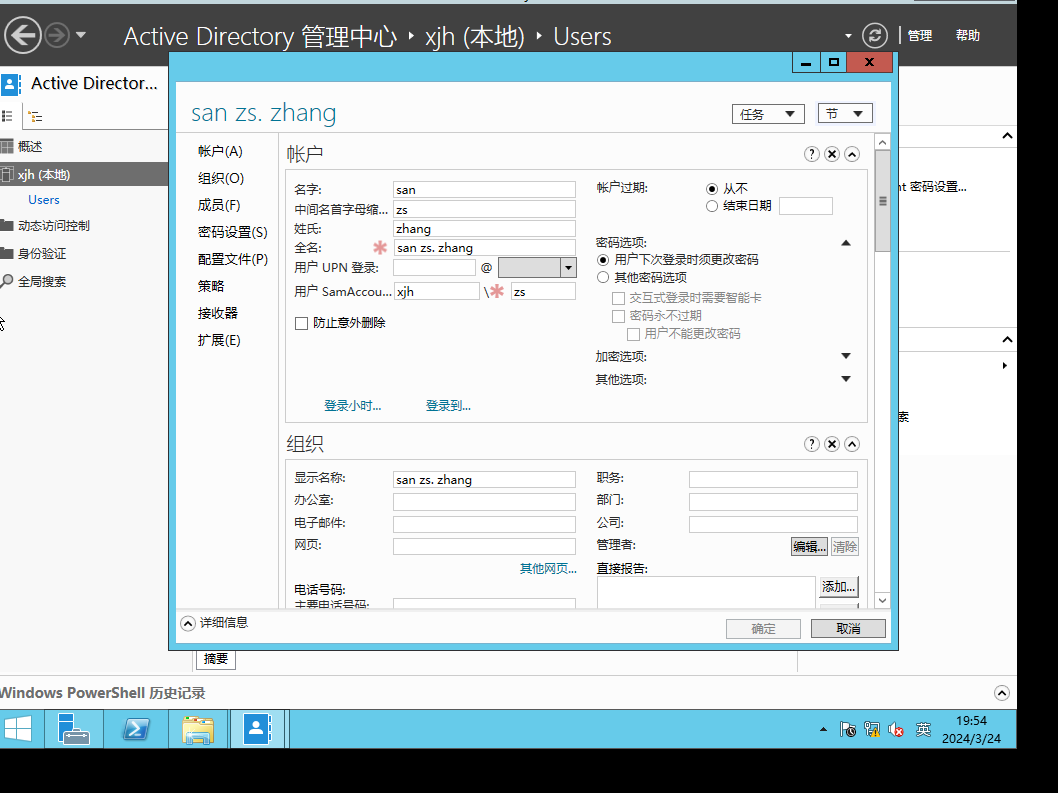
Task: Jump to 组织(O) section
Action: coord(221,178)
